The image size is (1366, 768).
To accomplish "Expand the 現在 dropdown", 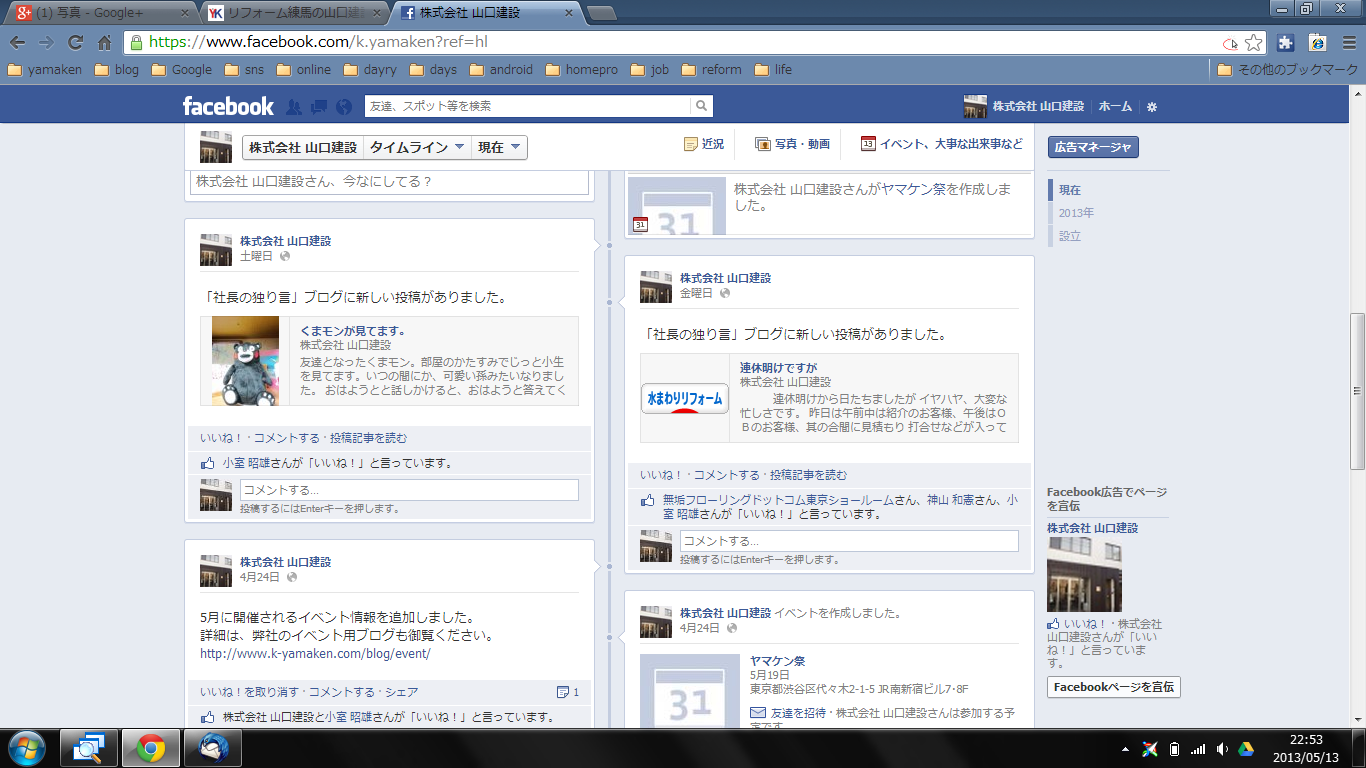I will pyautogui.click(x=499, y=147).
